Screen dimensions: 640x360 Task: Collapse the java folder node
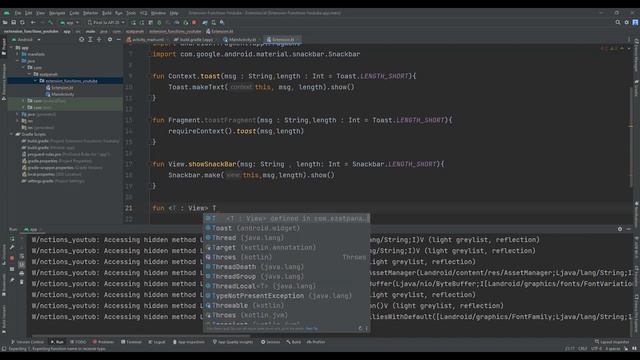click(18, 61)
